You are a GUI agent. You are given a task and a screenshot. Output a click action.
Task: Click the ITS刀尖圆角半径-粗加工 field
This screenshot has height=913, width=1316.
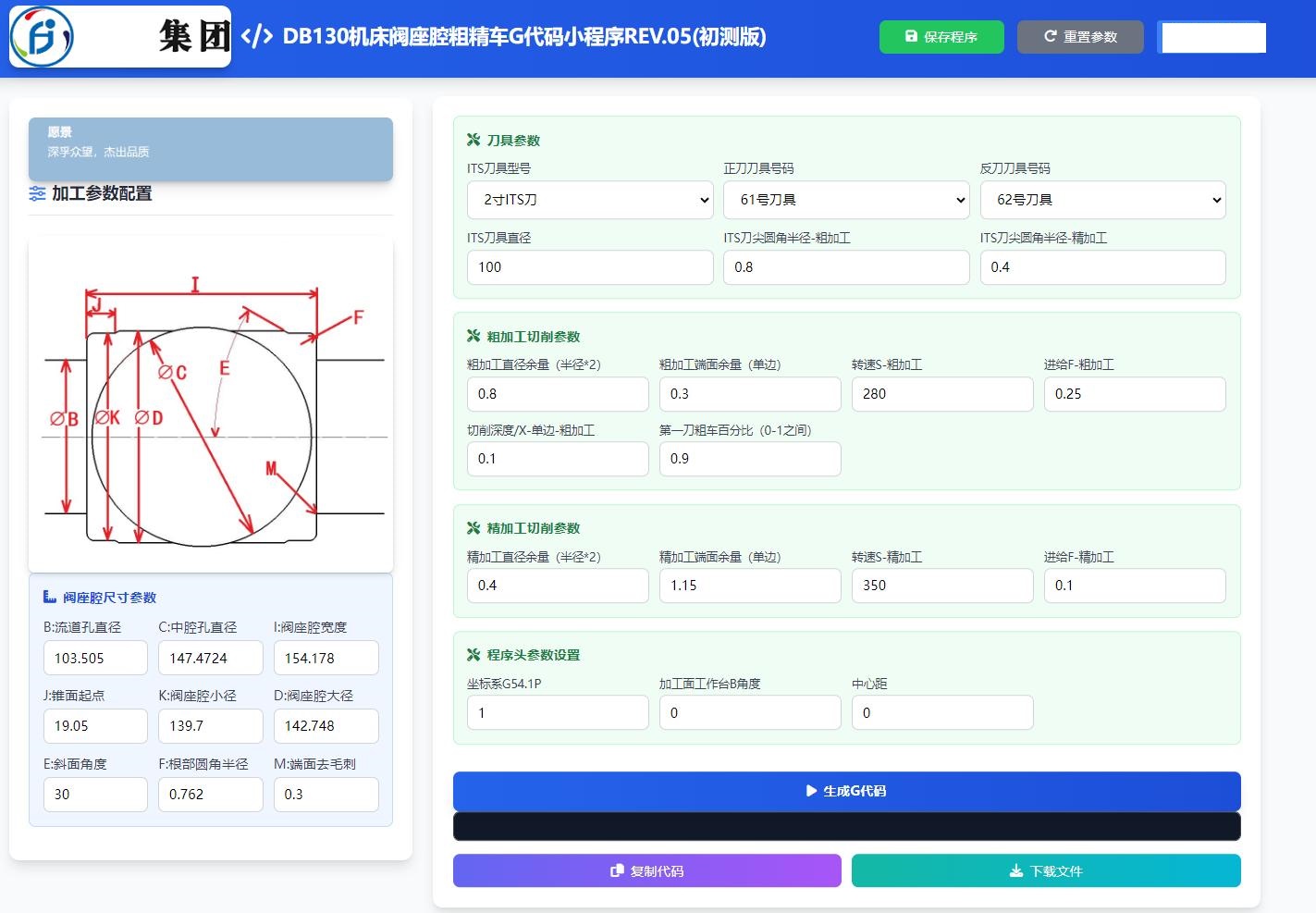pyautogui.click(x=846, y=267)
